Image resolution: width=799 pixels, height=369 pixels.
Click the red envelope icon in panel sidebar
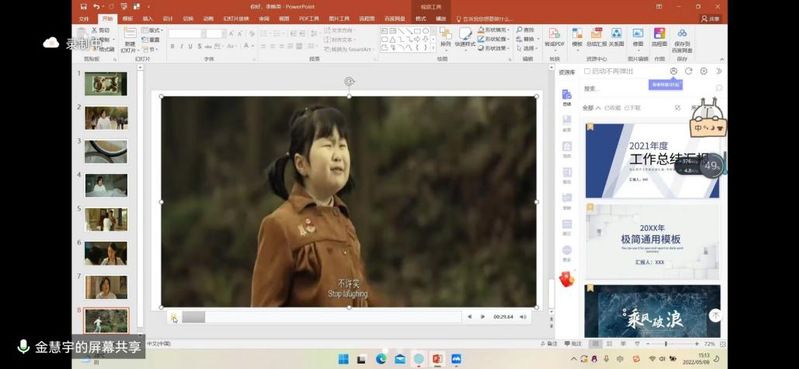[567, 278]
